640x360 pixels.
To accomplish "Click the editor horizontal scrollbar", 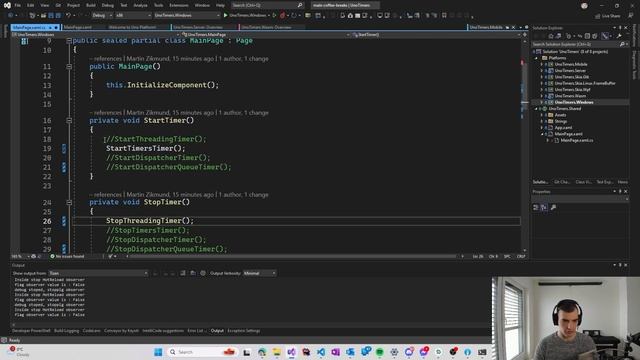I will (x=293, y=256).
